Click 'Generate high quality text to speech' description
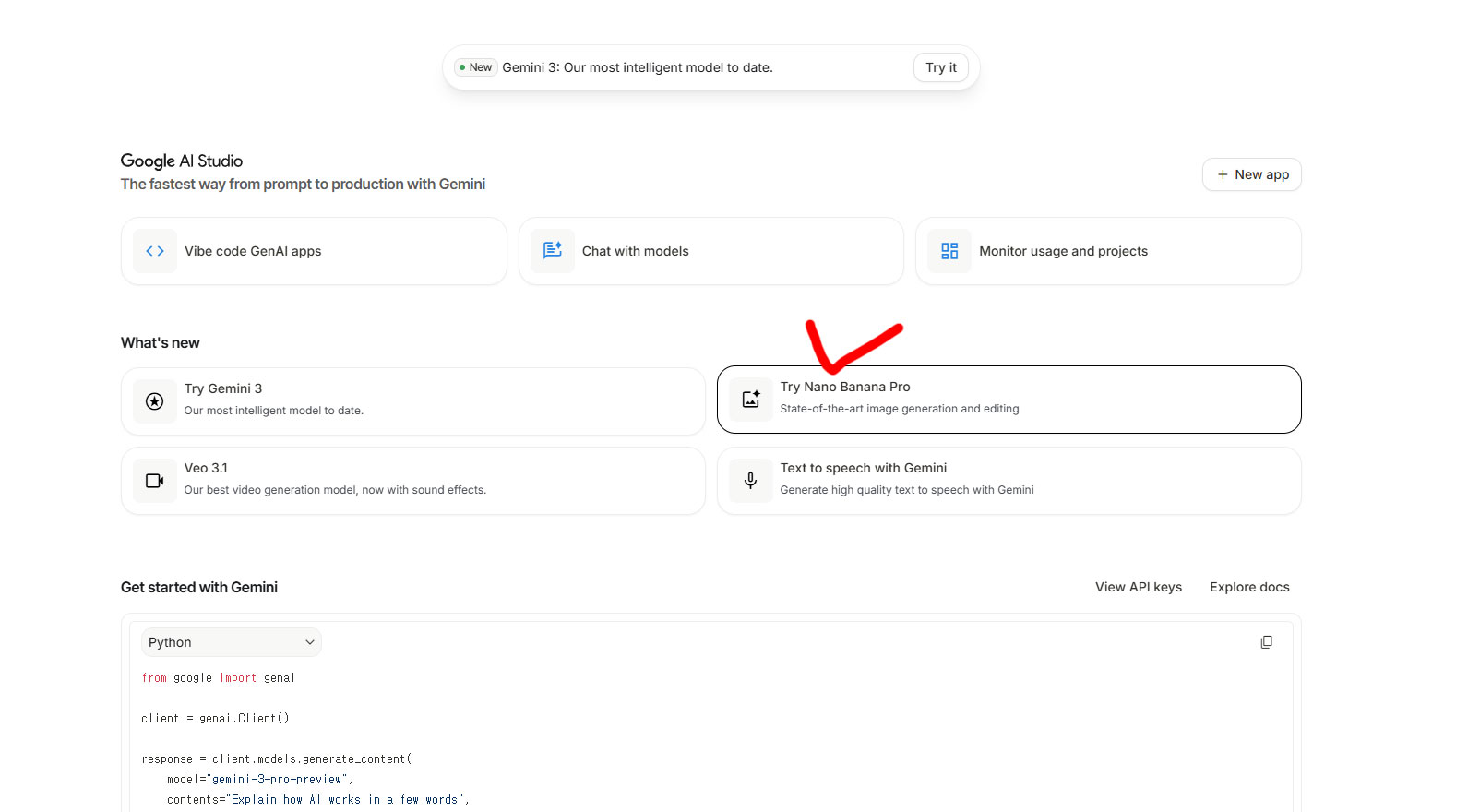This screenshot has height=812, width=1480. (907, 490)
